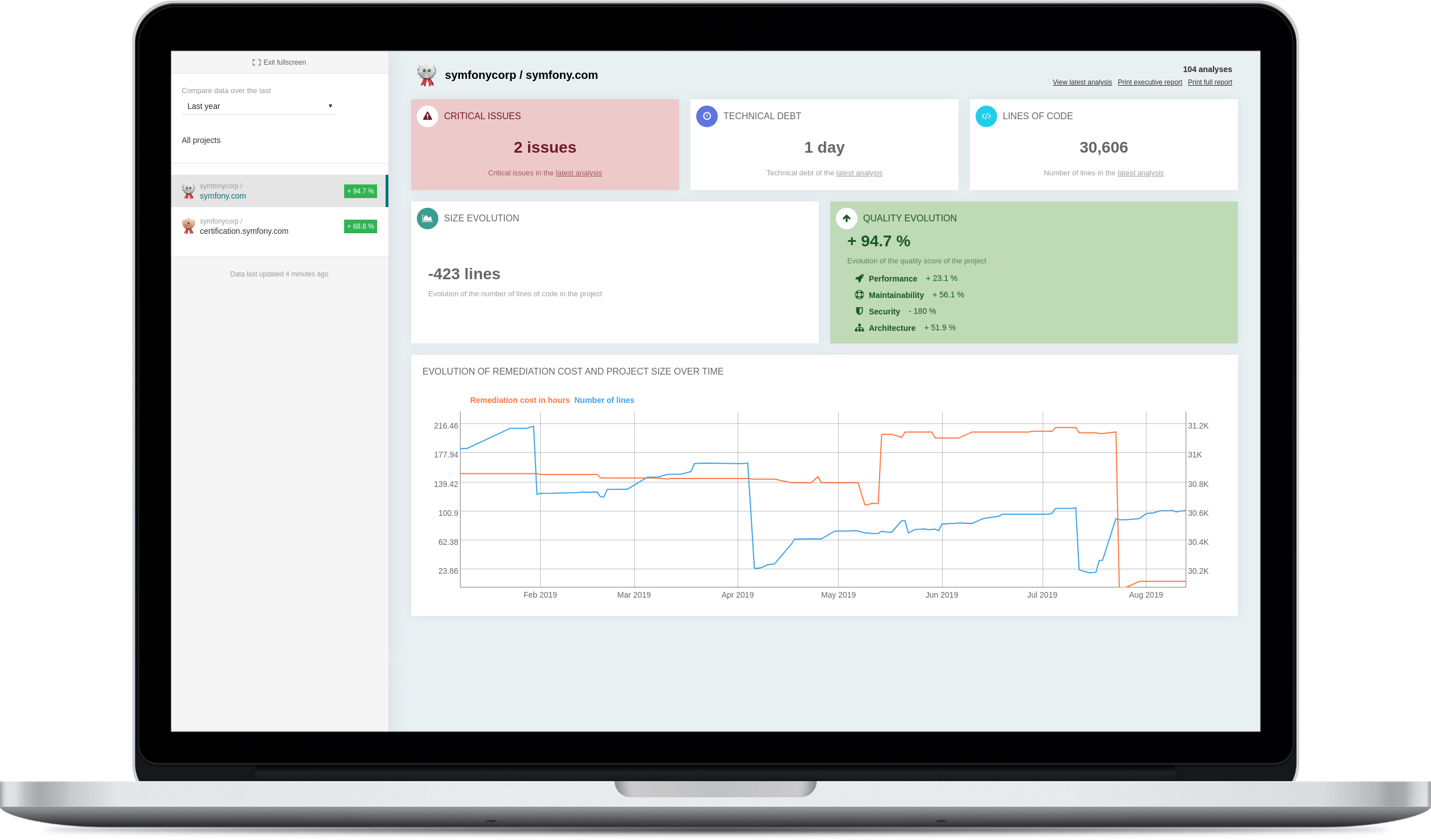The width and height of the screenshot is (1431, 840).
Task: Open latest analysis from Technical Debt card
Action: coord(859,173)
